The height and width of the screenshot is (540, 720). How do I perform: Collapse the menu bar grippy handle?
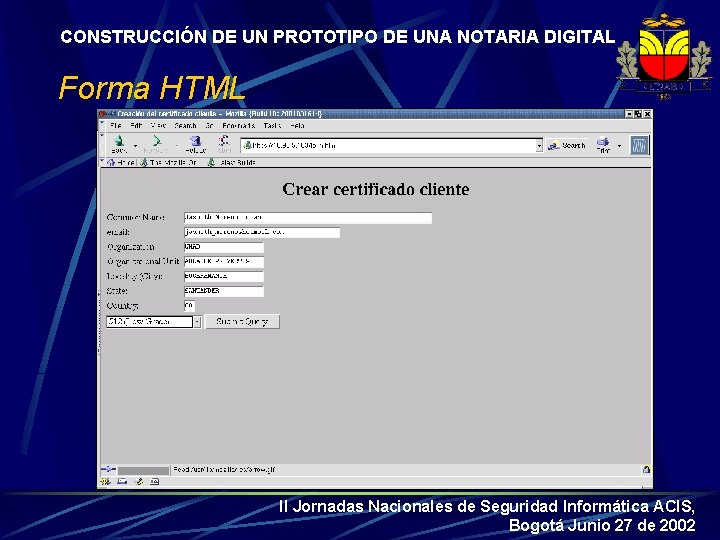point(103,125)
